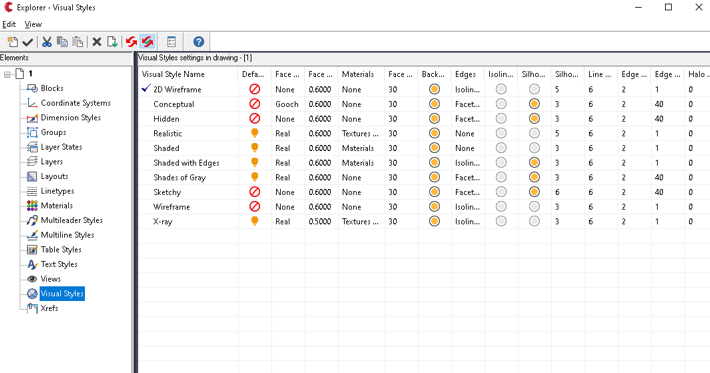Toggle Background for the 2D Wireframe row
The height and width of the screenshot is (373, 710).
[434, 89]
